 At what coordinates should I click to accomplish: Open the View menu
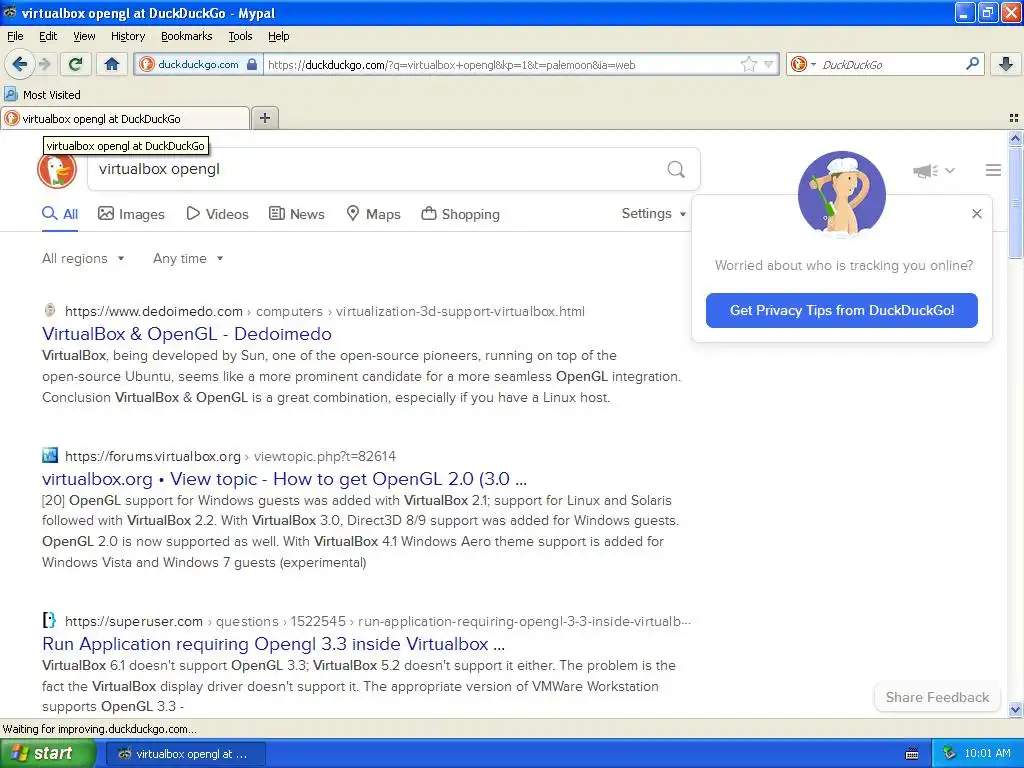[84, 36]
